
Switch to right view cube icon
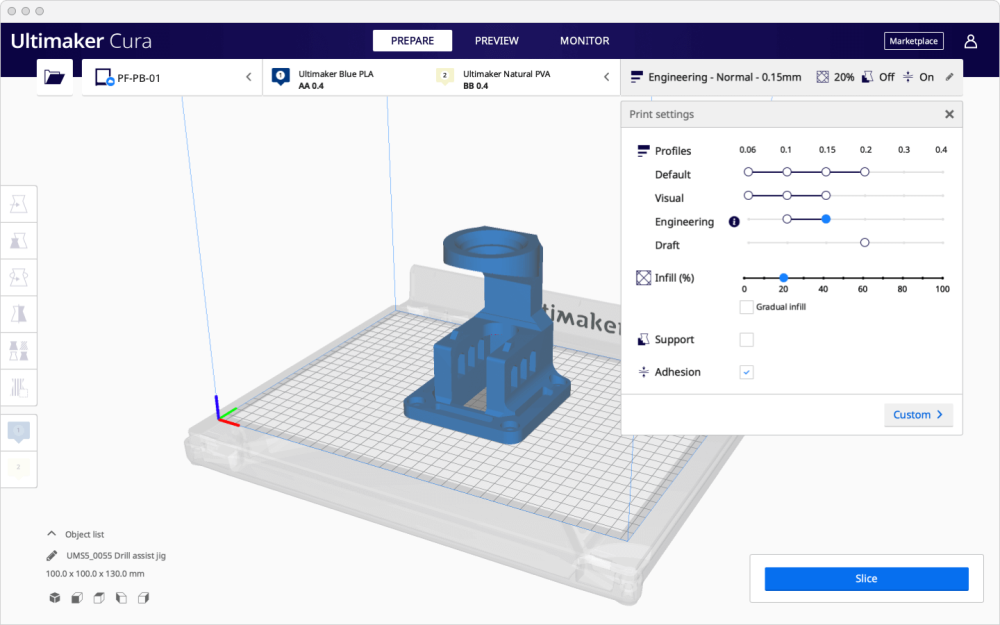(x=143, y=598)
